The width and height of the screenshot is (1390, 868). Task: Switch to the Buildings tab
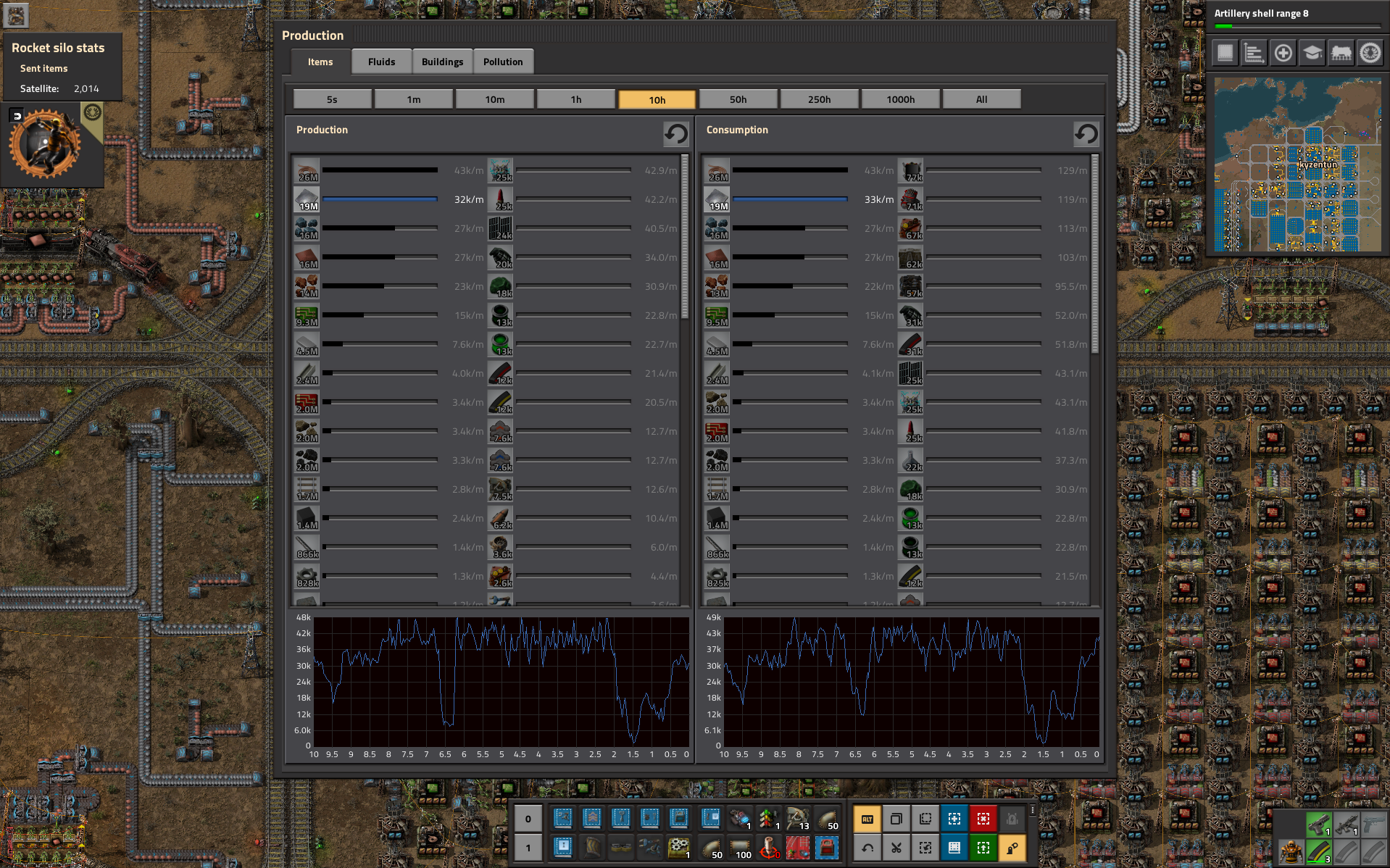[442, 62]
